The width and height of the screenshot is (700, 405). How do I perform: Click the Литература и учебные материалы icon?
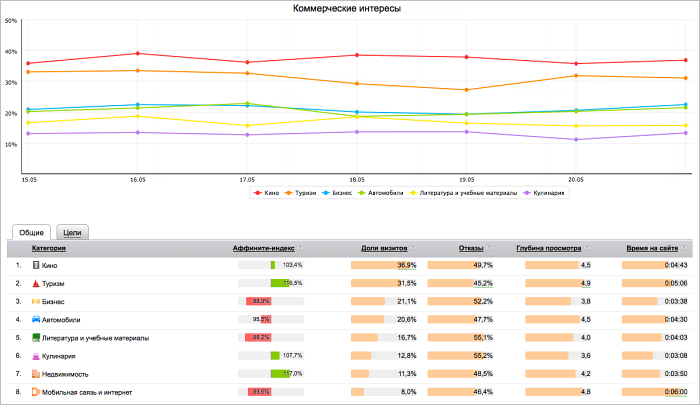[36, 337]
